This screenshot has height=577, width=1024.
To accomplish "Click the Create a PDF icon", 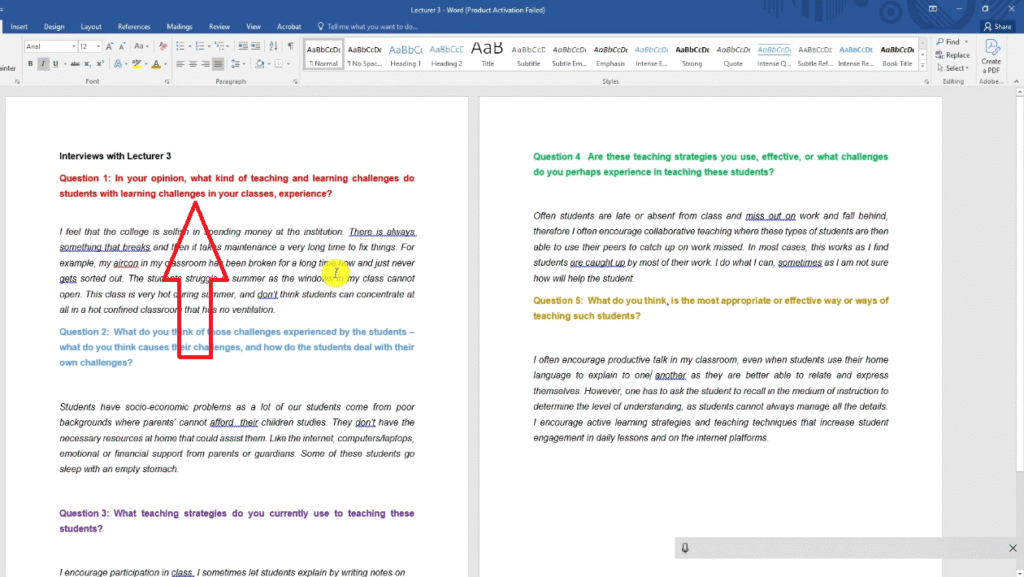I will point(991,54).
